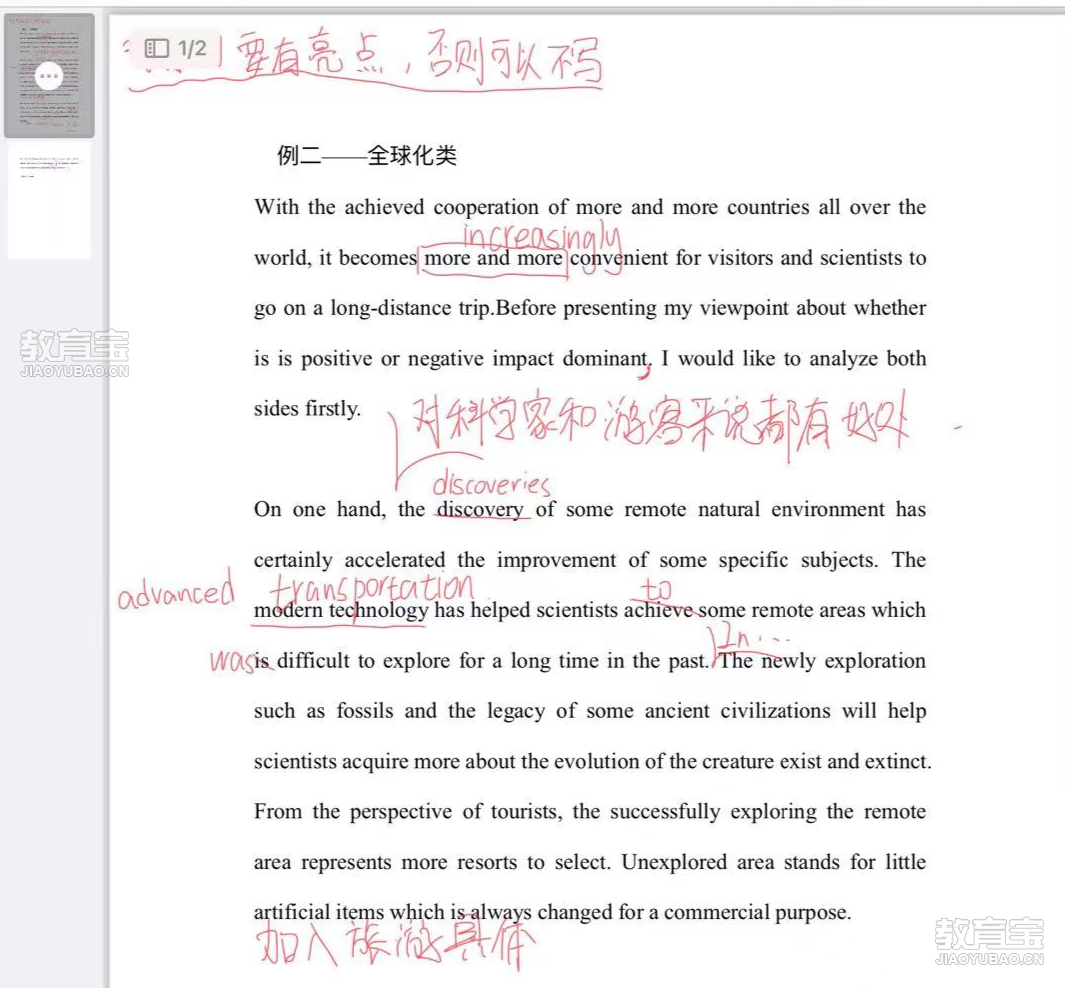Click the handwritten note "加入旅游具体"
This screenshot has height=988, width=1065.
(x=395, y=944)
